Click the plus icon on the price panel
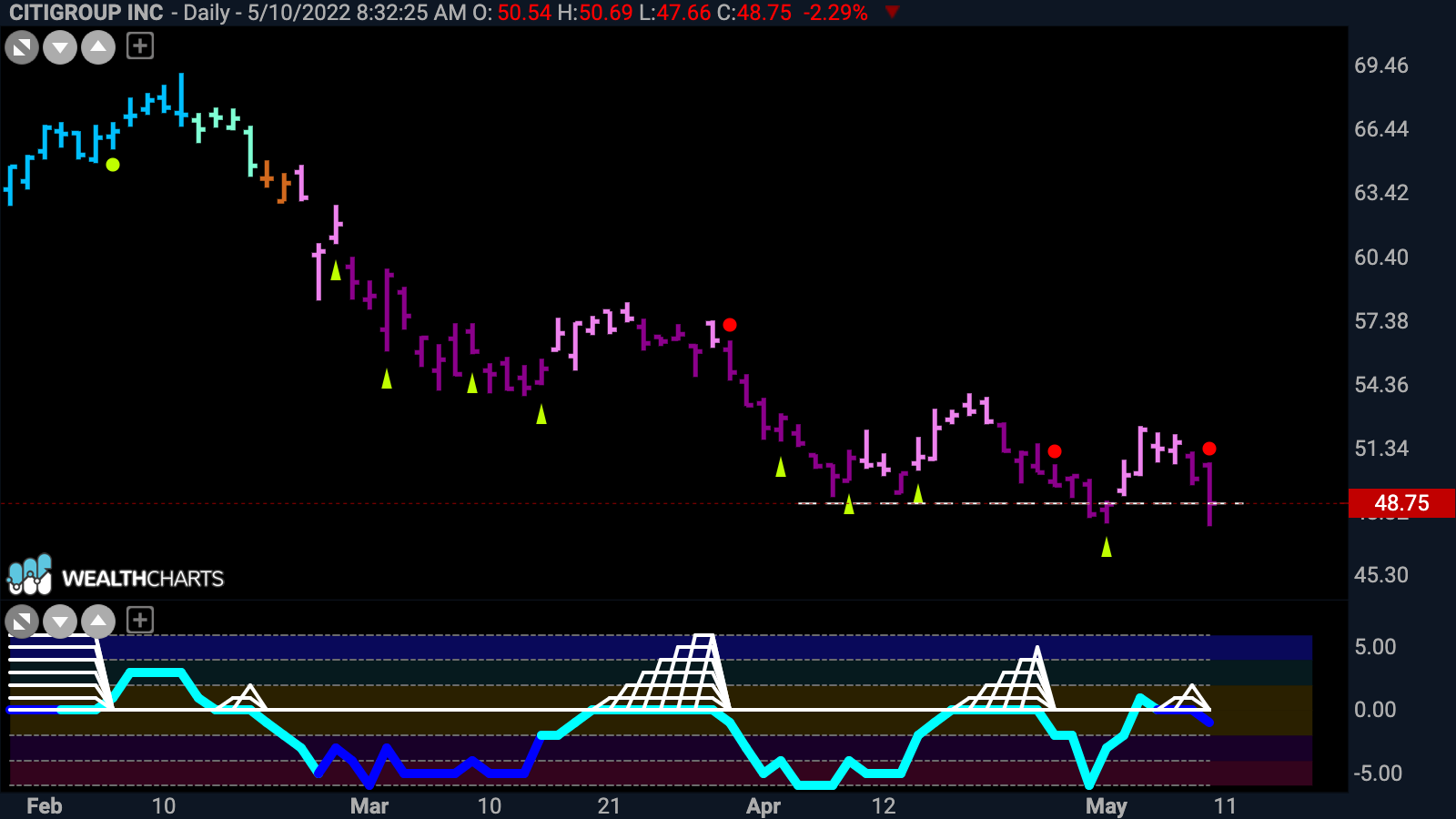Screen dimensions: 1456x819 tap(140, 45)
